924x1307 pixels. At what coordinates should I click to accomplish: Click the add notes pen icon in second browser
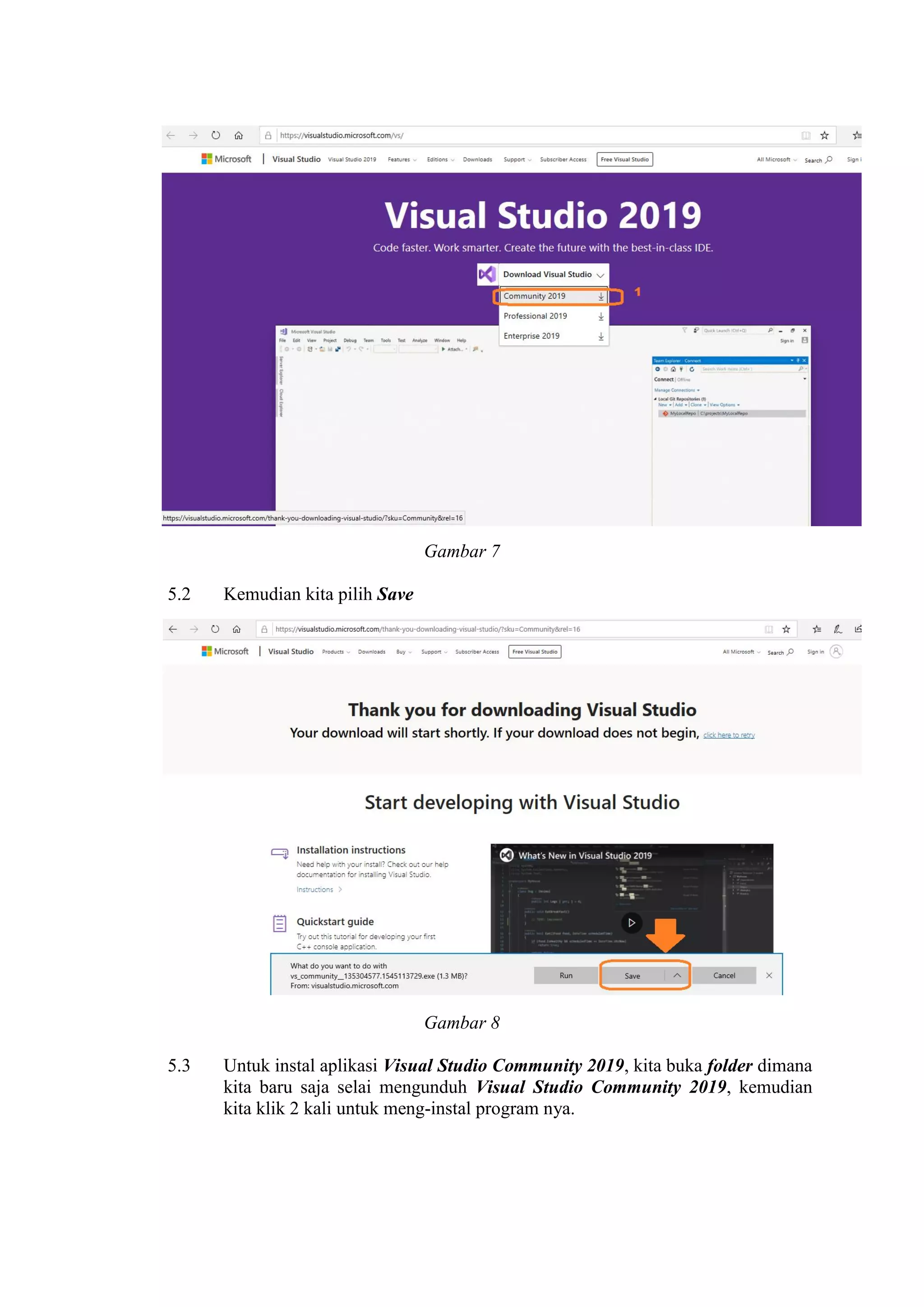tap(838, 629)
